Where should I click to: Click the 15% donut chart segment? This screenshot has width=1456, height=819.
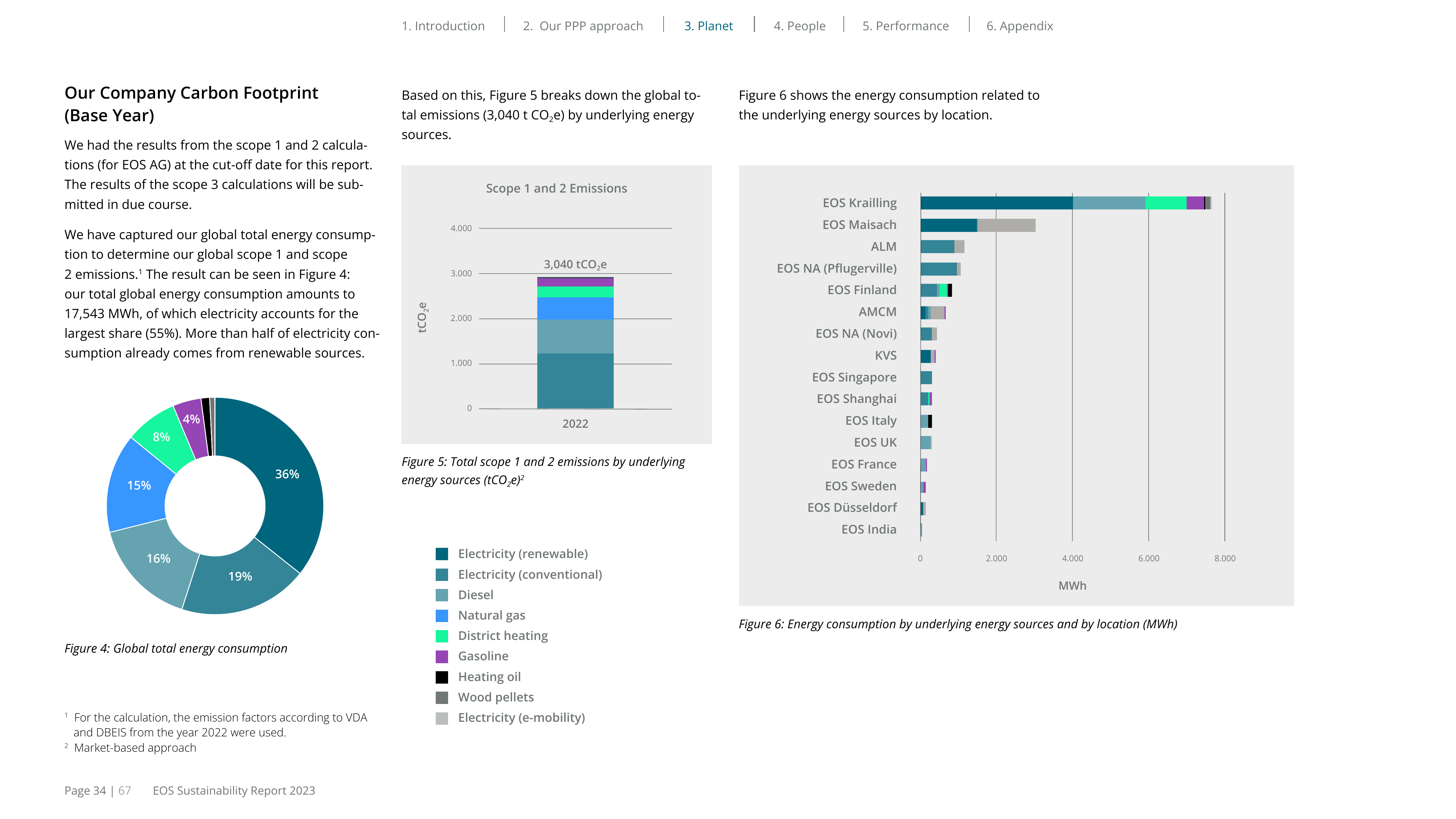point(139,486)
